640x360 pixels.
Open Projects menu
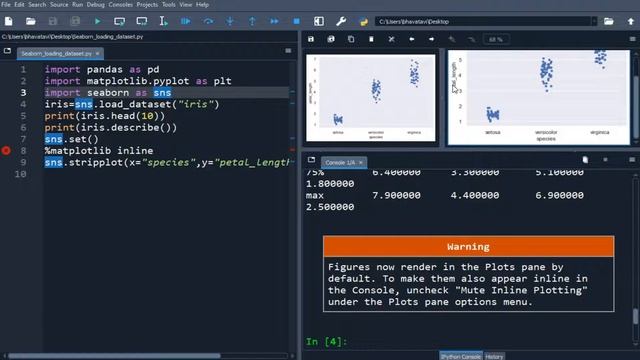pyautogui.click(x=147, y=4)
